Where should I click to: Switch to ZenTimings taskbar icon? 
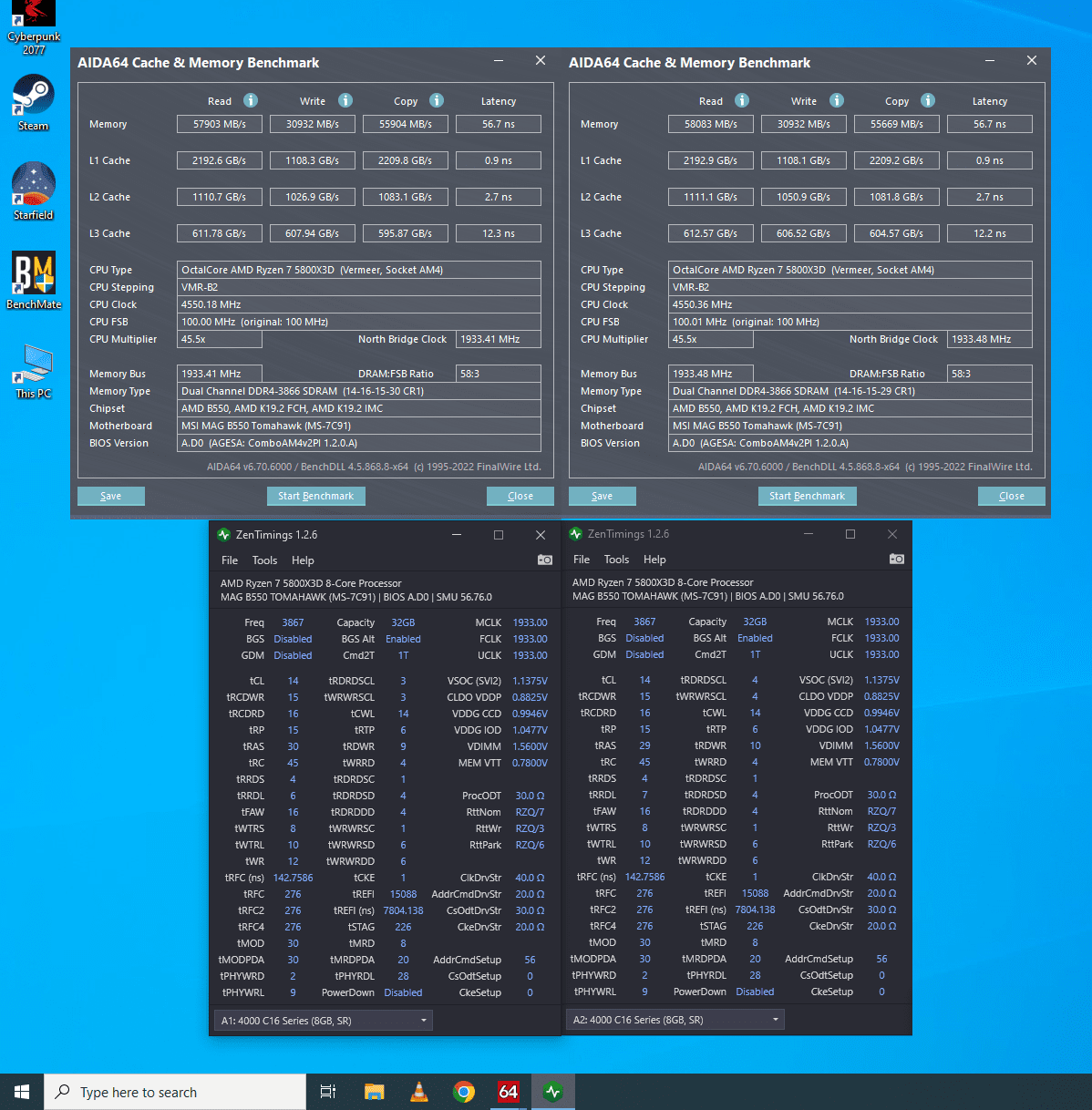[552, 1092]
